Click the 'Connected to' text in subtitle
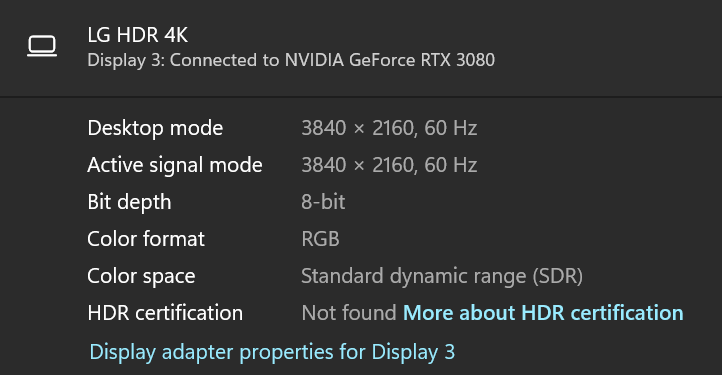The image size is (722, 375). coord(224,60)
